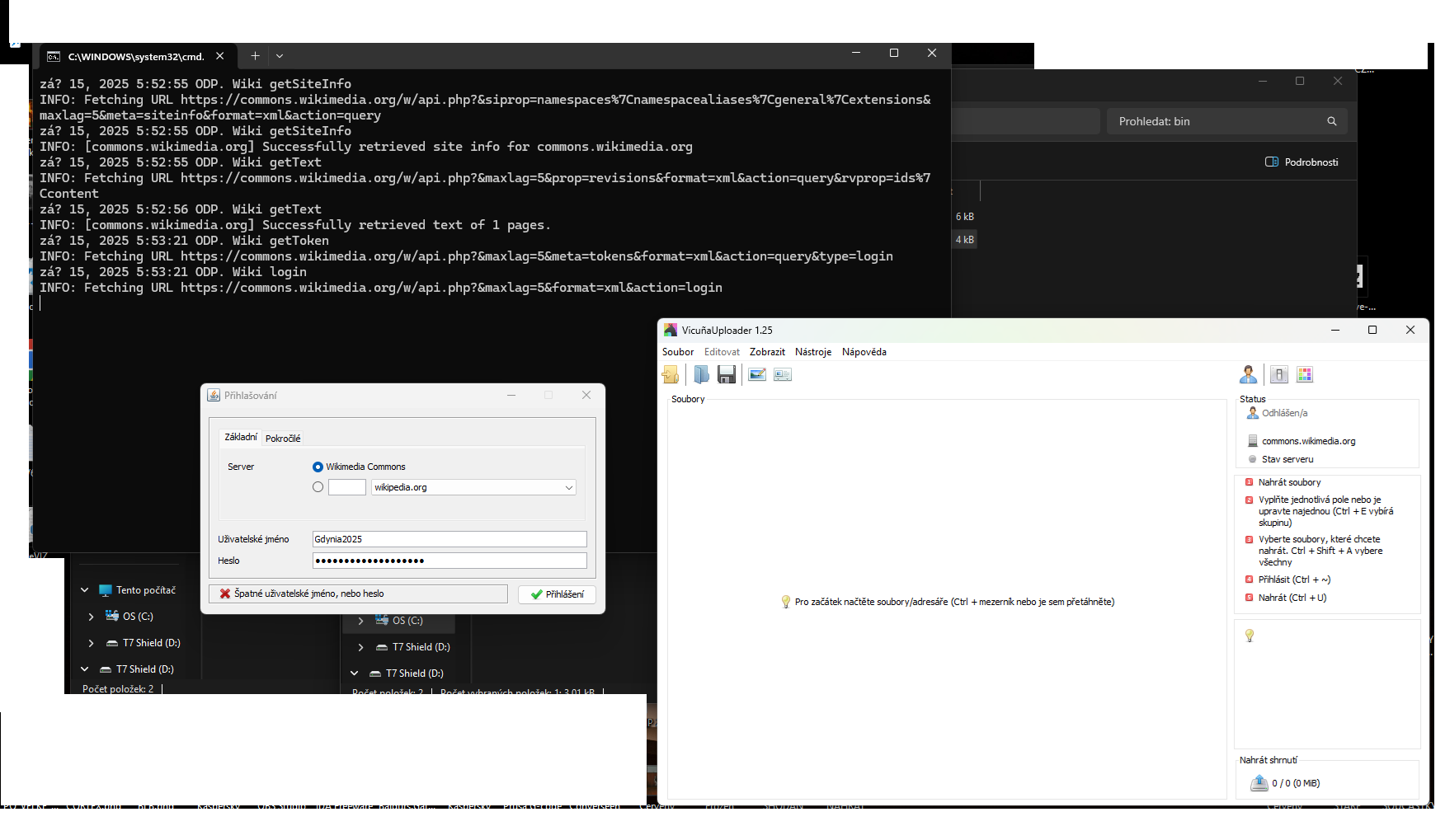Select the Wikimedia Commons radio button
Screen dimensions: 1445x840
click(x=318, y=467)
